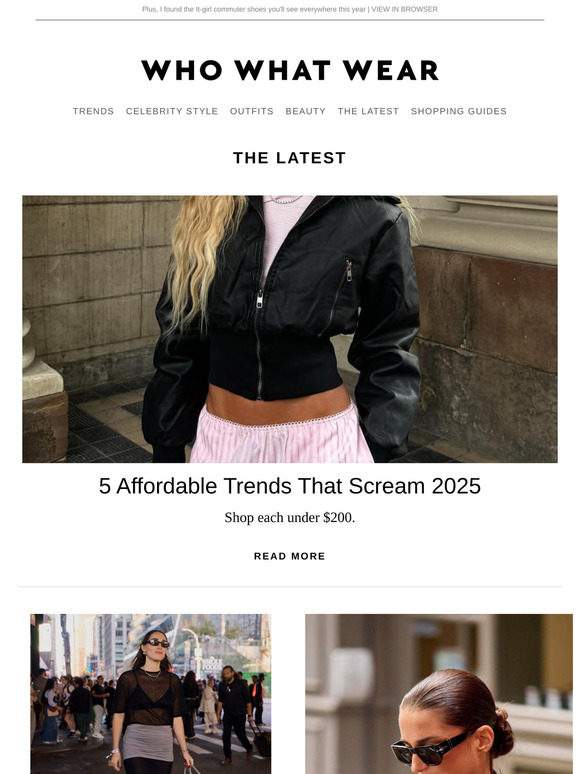Open the VIEW IN BROWSER link
Viewport: 580px width, 774px height.
[x=404, y=9]
